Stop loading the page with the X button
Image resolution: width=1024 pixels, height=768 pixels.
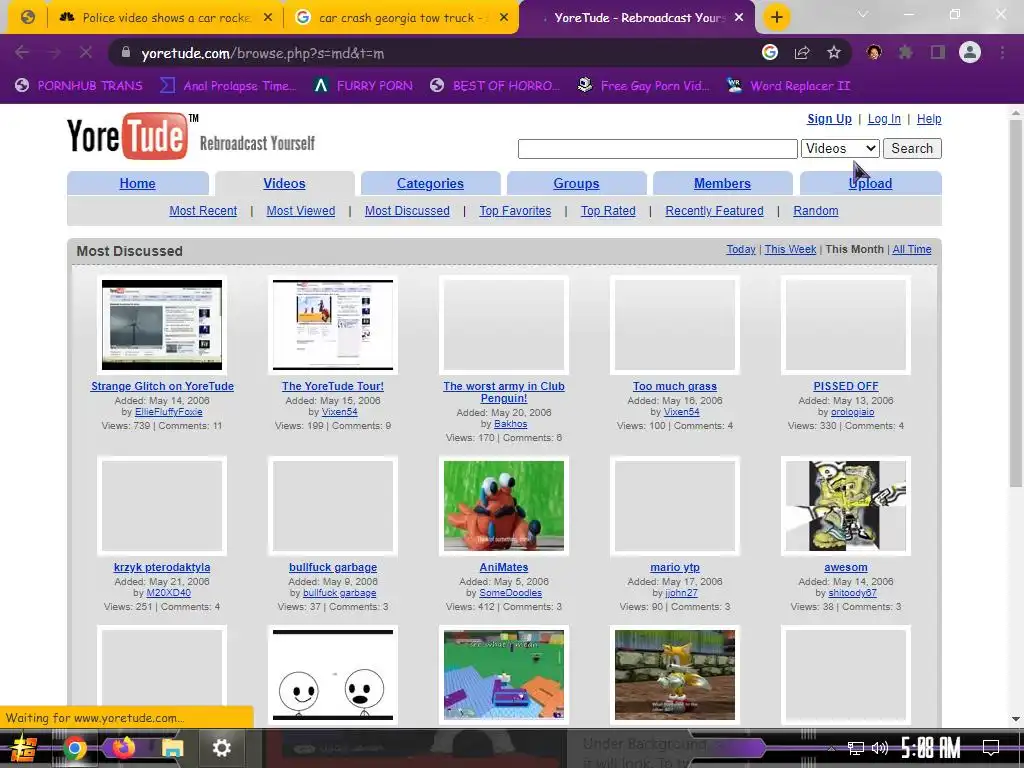(86, 52)
